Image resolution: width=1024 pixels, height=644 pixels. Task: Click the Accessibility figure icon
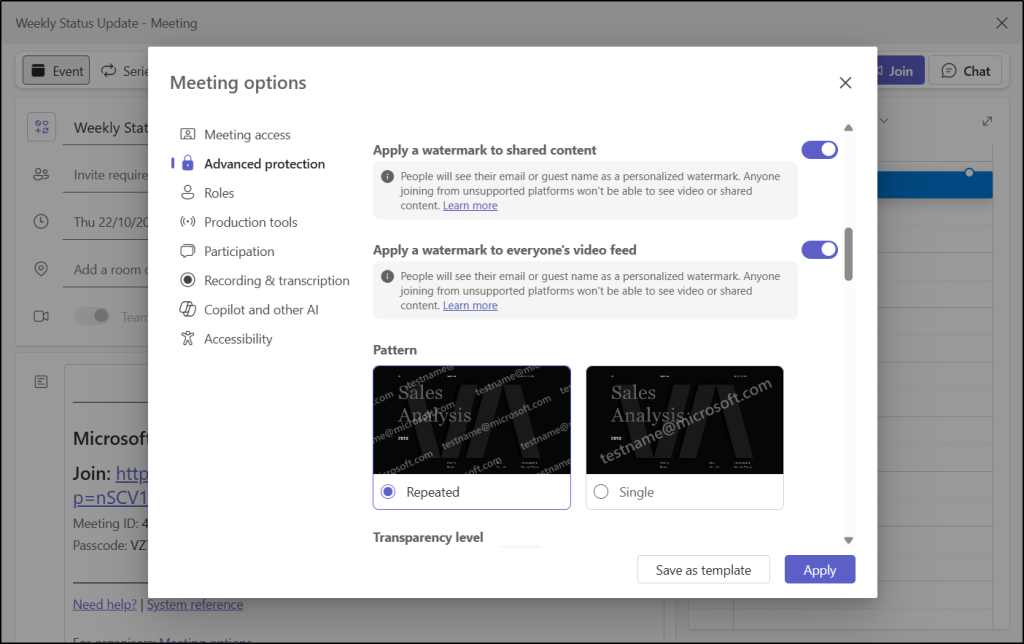187,338
